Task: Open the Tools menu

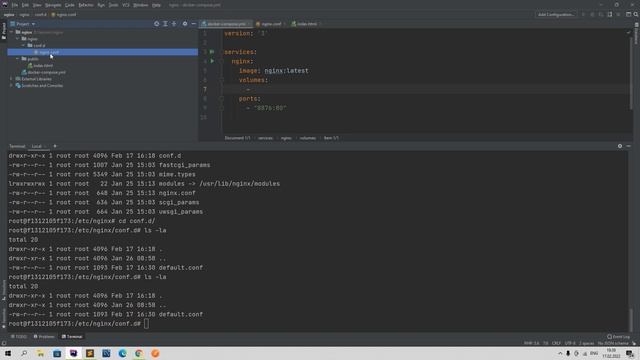Action: point(113,5)
